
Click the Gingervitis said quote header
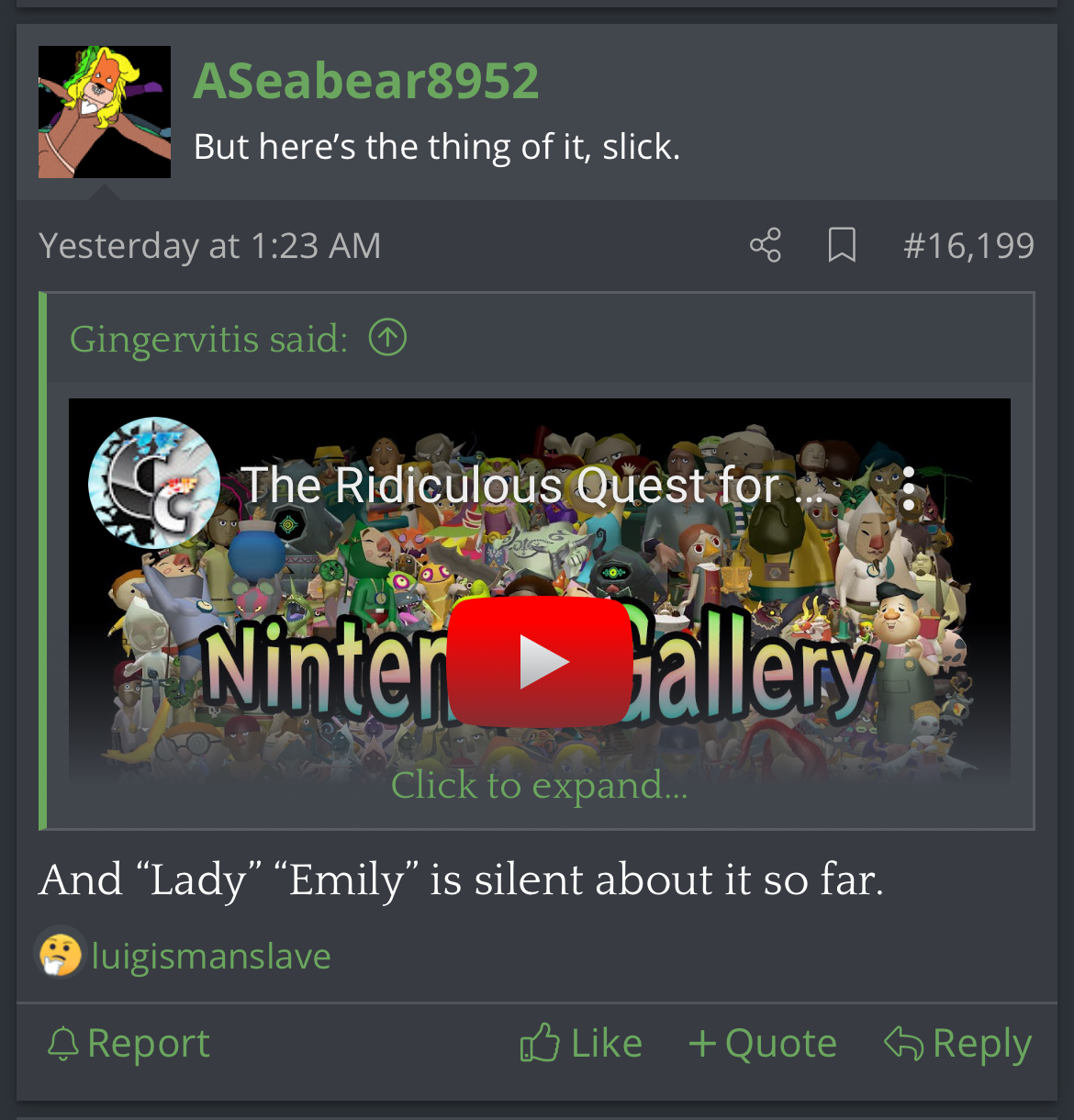[x=208, y=339]
